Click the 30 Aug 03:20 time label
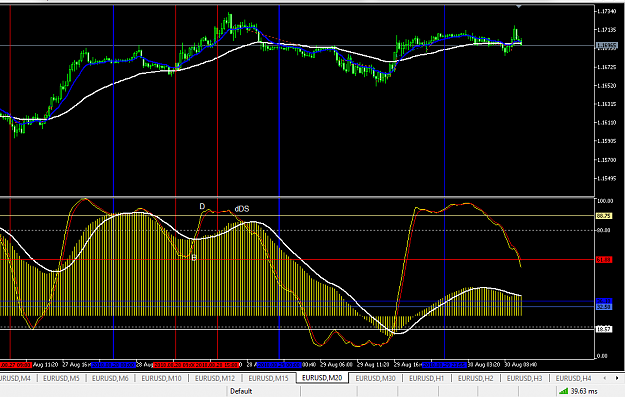This screenshot has width=625, height=397. [483, 364]
